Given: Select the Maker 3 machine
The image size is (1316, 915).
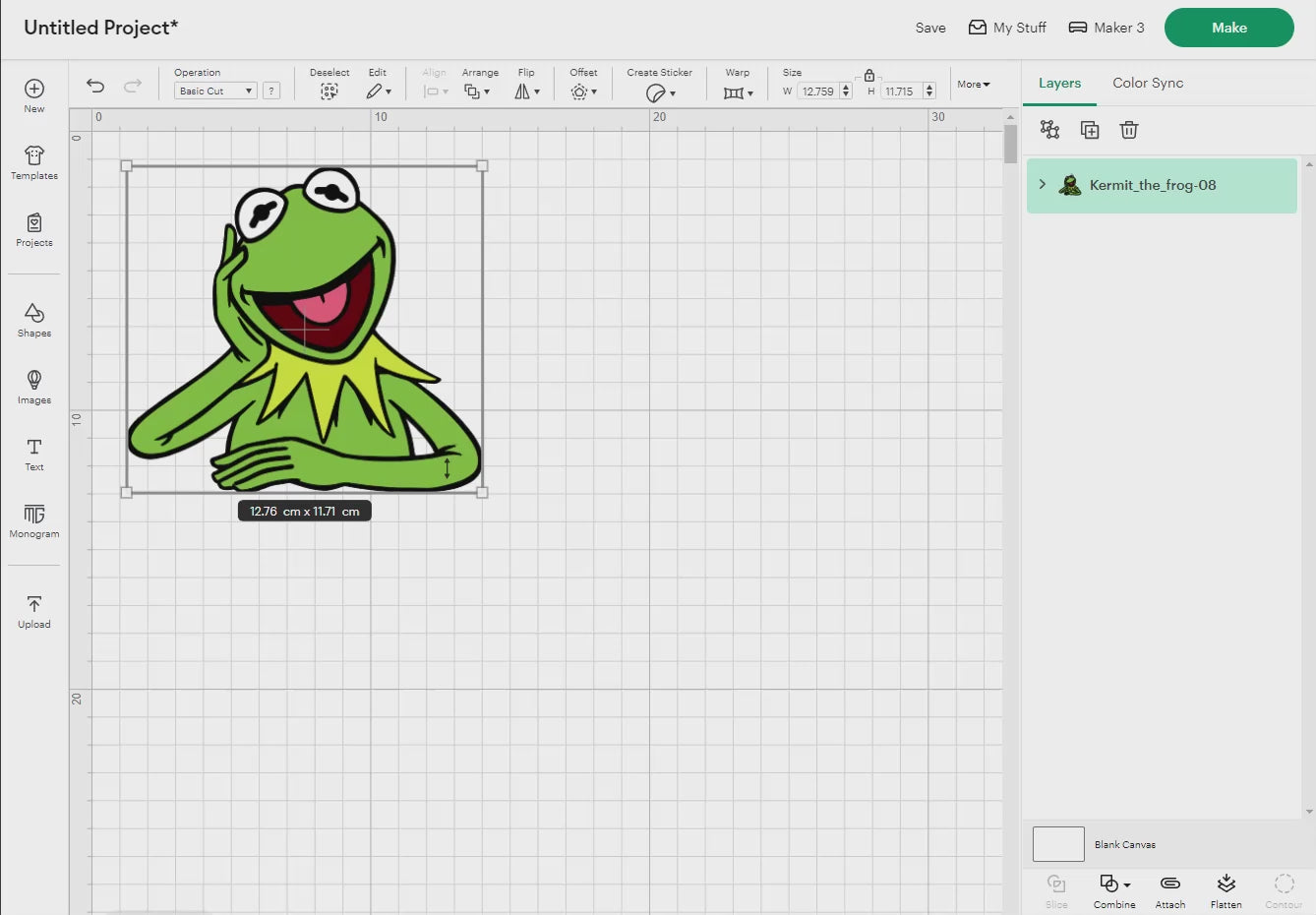Looking at the screenshot, I should [x=1107, y=28].
